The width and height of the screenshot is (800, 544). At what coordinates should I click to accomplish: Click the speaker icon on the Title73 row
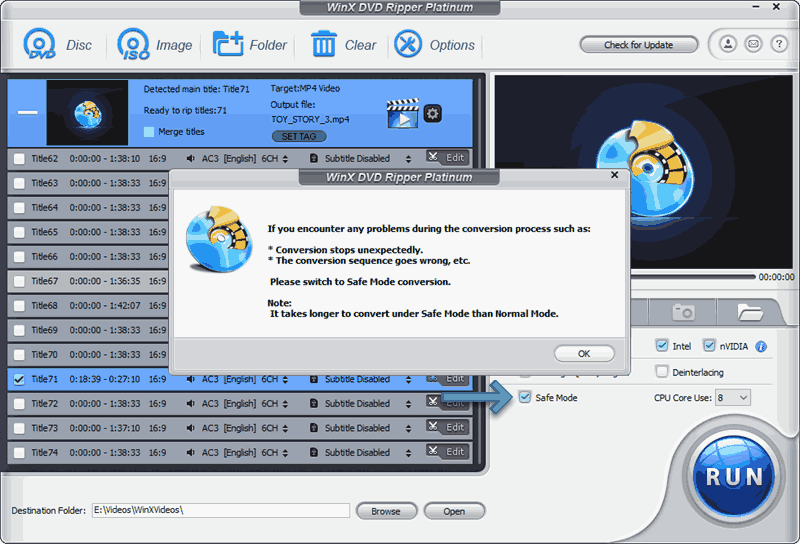[x=191, y=428]
